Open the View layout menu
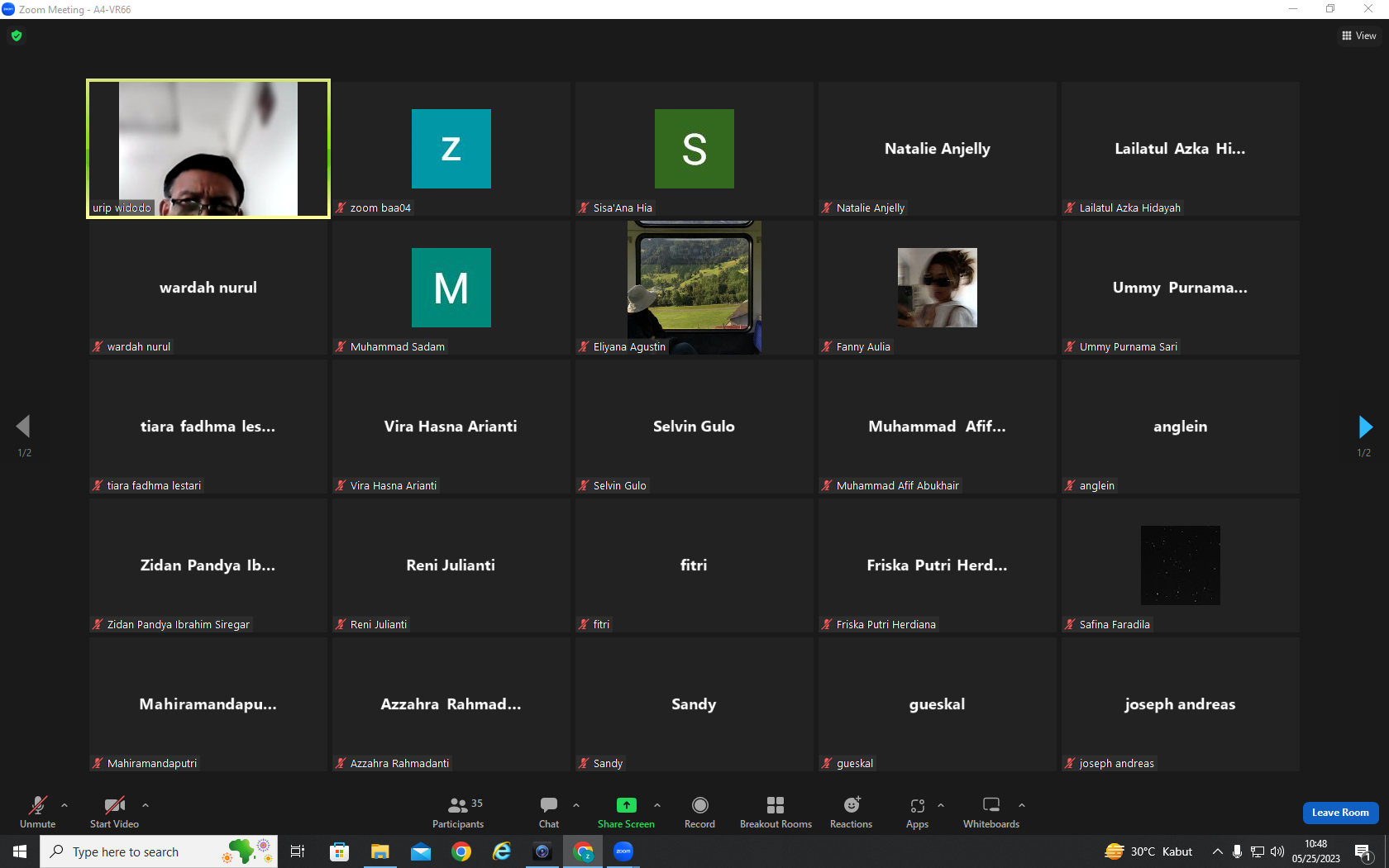Screen dimensions: 1389x868 click(1358, 36)
